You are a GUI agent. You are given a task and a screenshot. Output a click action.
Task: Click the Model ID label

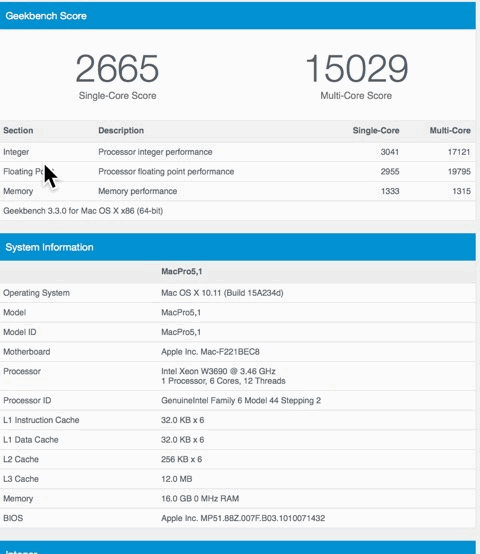click(20, 332)
